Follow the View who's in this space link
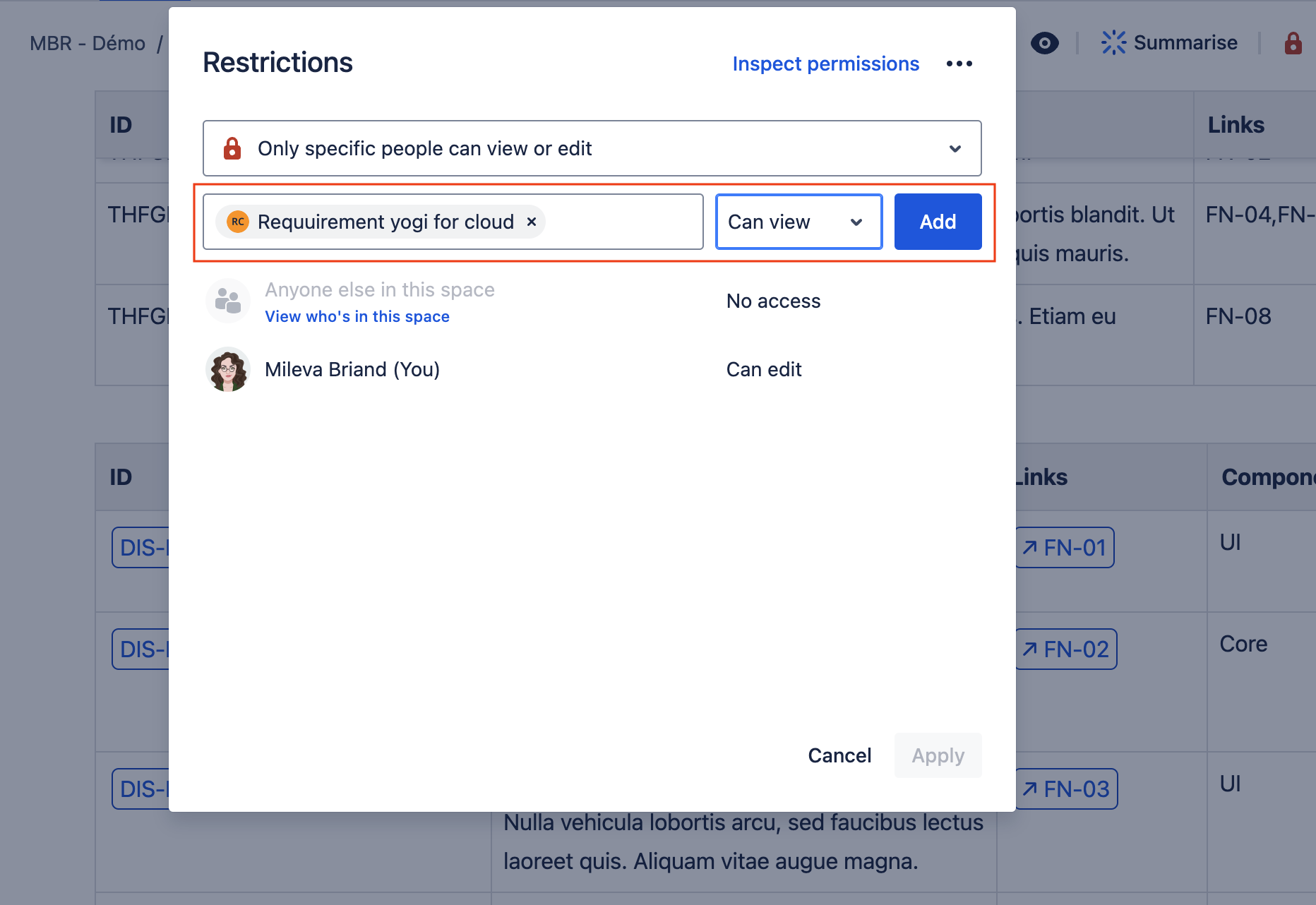The height and width of the screenshot is (905, 1316). click(357, 316)
